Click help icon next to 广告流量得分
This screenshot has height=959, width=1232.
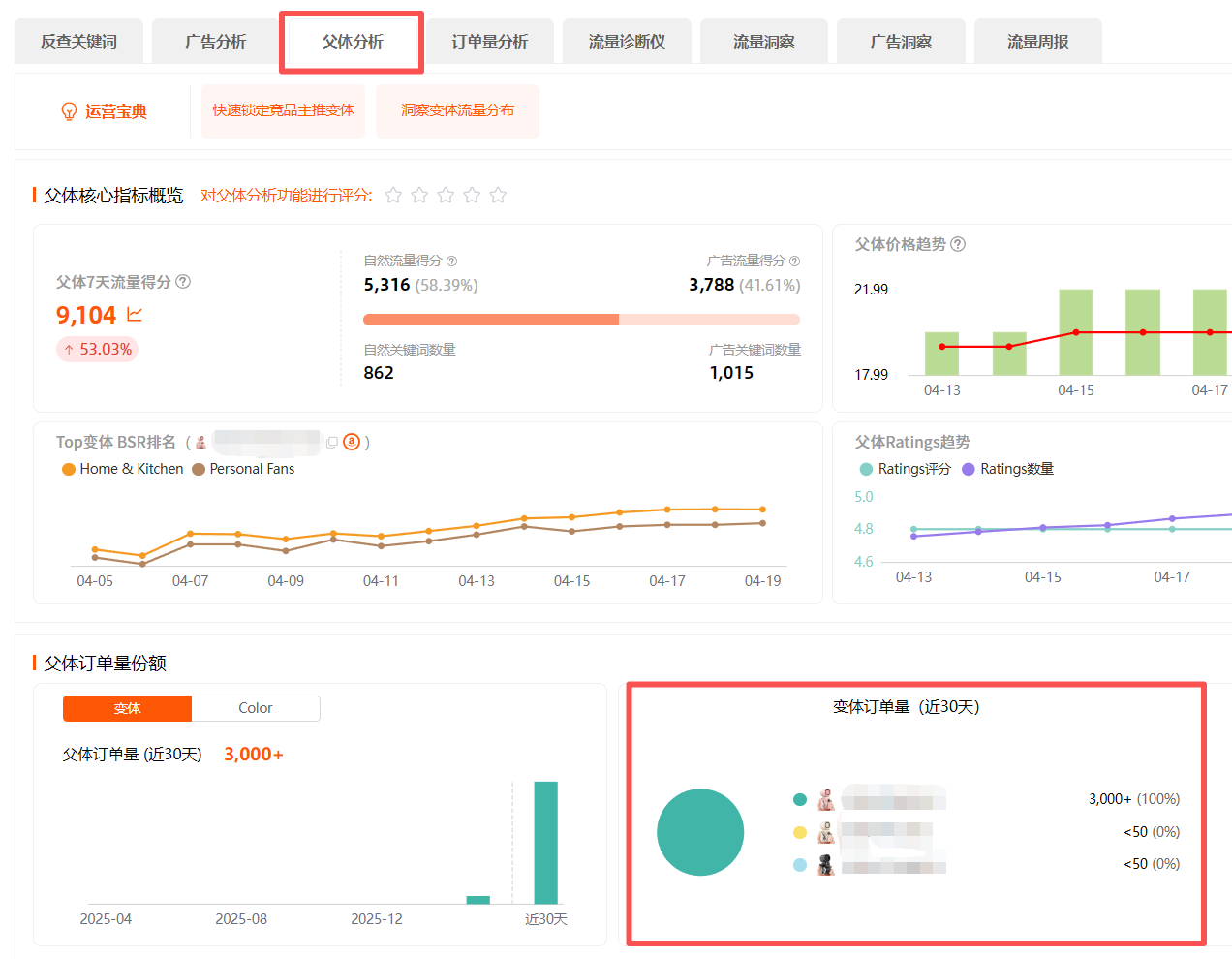(794, 262)
